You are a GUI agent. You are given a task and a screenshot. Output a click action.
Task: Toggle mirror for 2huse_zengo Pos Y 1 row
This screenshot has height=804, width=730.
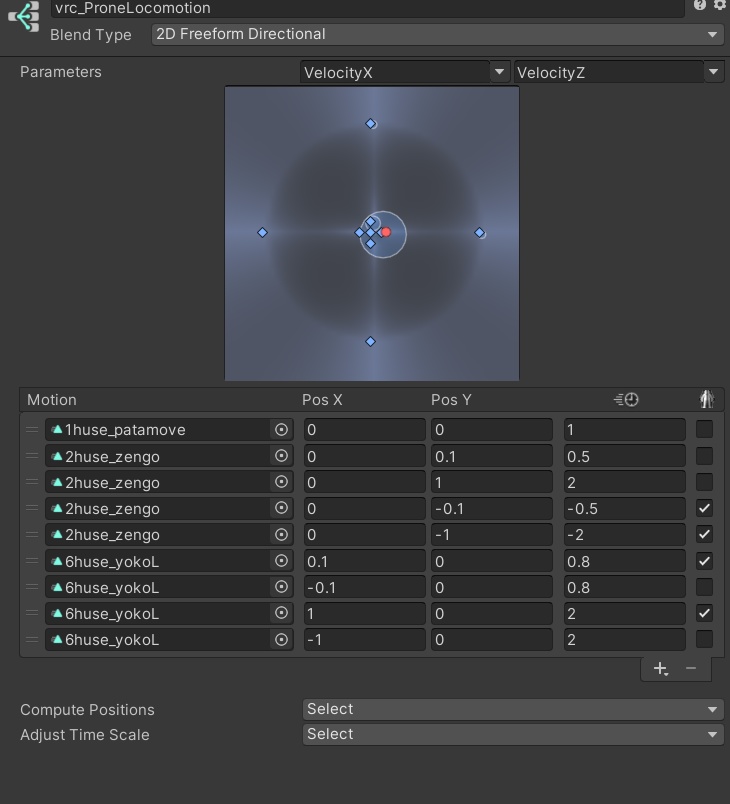(704, 482)
